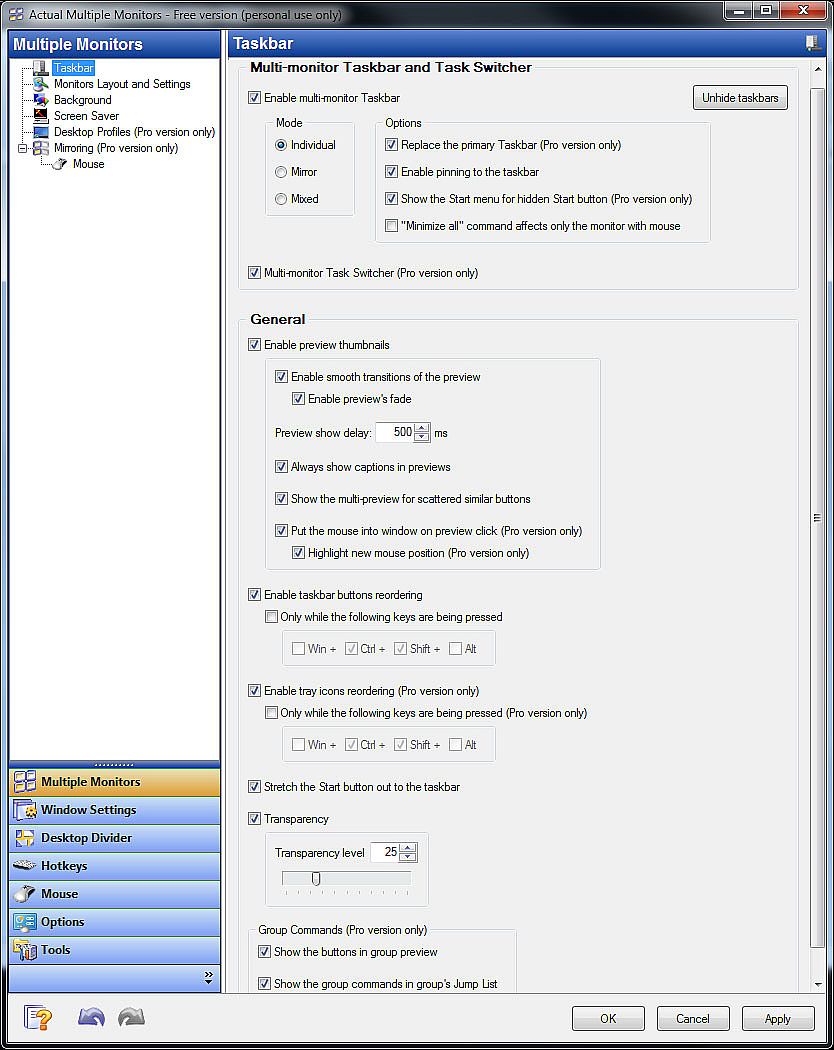The image size is (834, 1050).
Task: Open the Desktop Divider navigation section
Action: click(115, 838)
